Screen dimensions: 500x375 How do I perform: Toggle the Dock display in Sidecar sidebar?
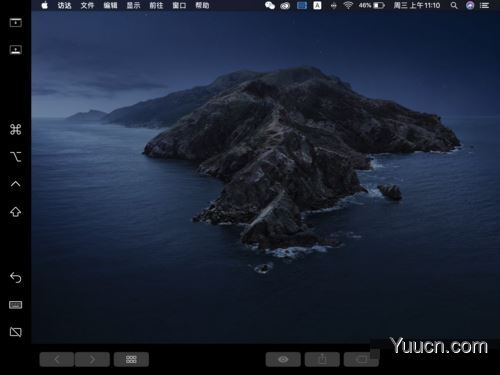[x=15, y=50]
